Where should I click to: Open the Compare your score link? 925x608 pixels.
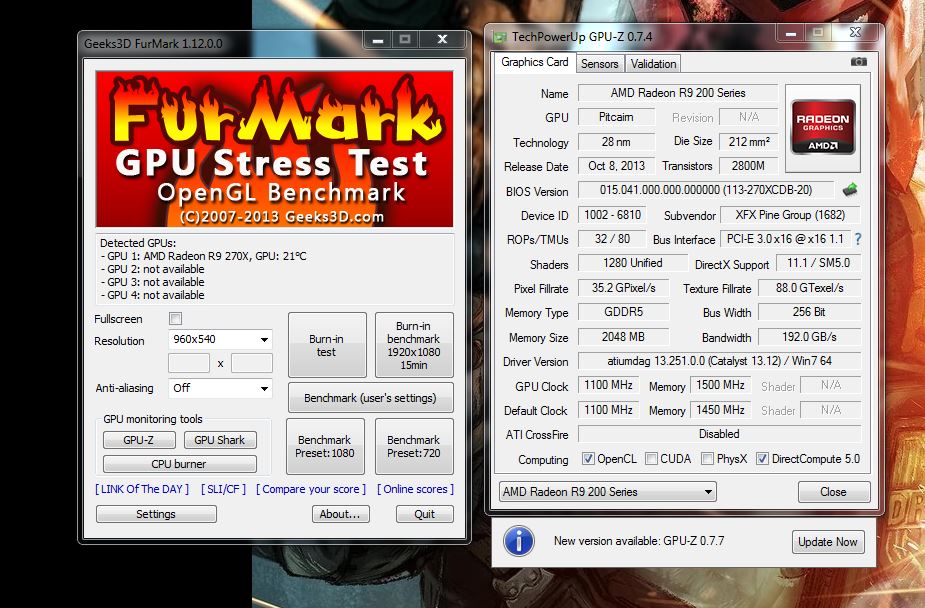click(311, 489)
